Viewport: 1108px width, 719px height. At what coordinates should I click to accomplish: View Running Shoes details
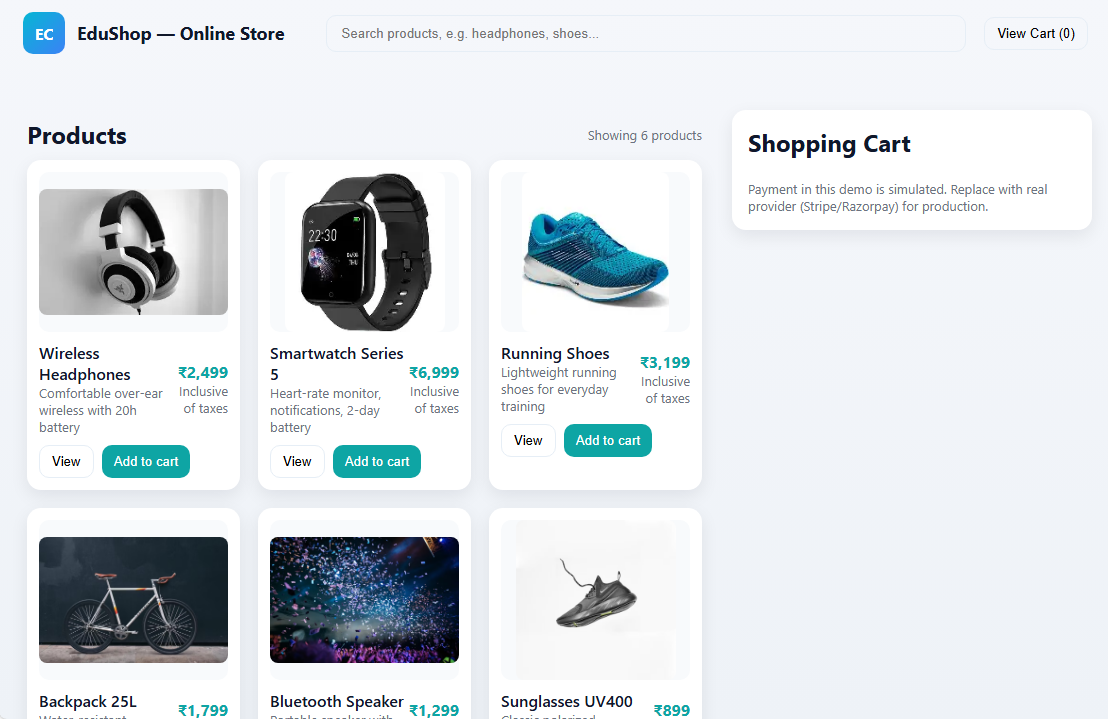click(x=528, y=440)
